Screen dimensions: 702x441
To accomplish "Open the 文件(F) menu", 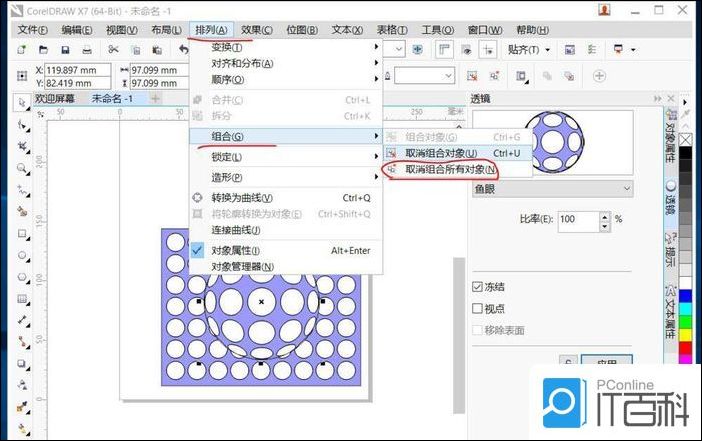I will pos(33,30).
